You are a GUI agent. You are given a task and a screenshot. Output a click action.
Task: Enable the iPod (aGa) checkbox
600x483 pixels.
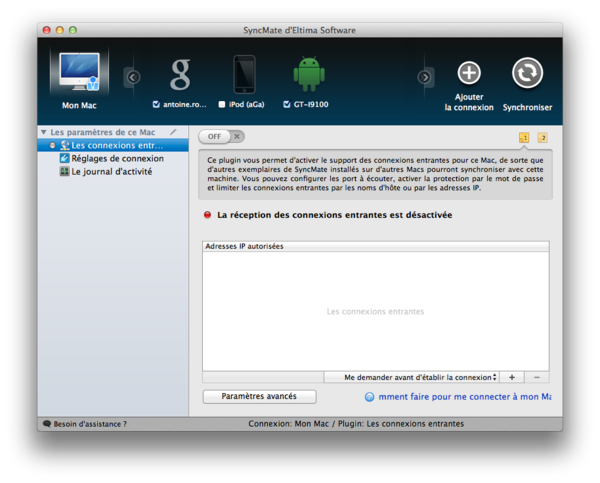222,104
